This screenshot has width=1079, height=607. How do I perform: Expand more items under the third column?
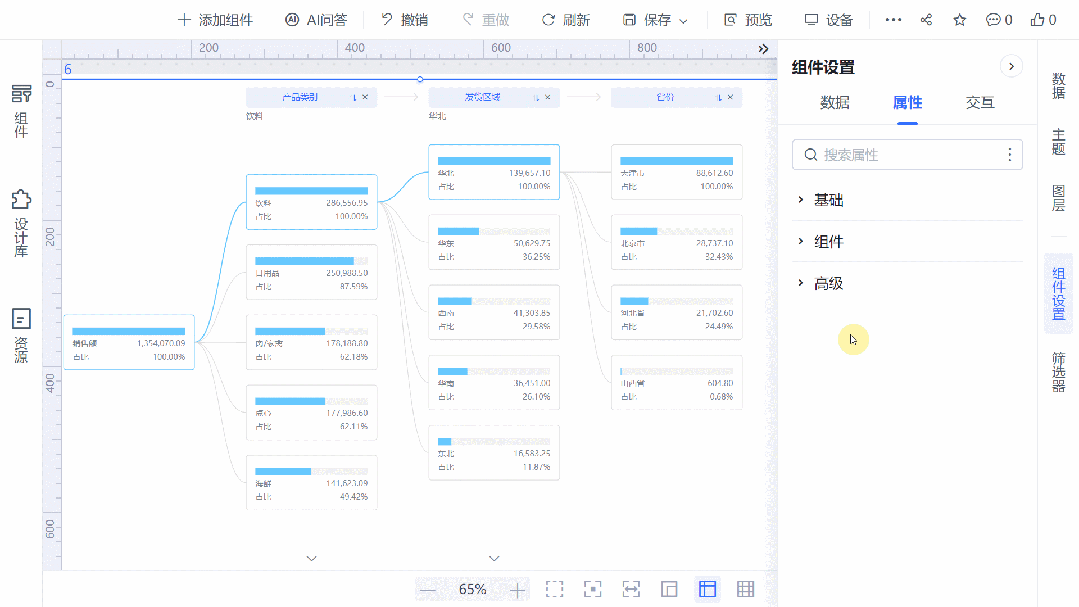(494, 558)
